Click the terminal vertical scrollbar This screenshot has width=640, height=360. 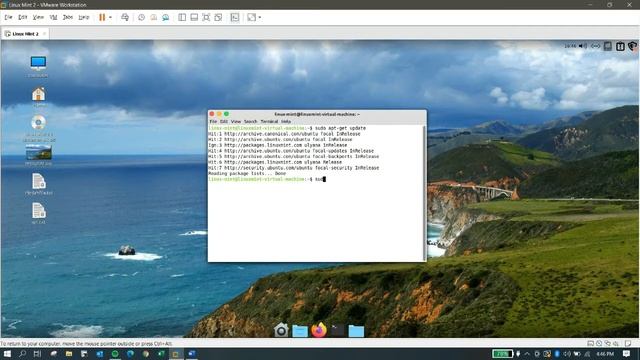(x=424, y=193)
